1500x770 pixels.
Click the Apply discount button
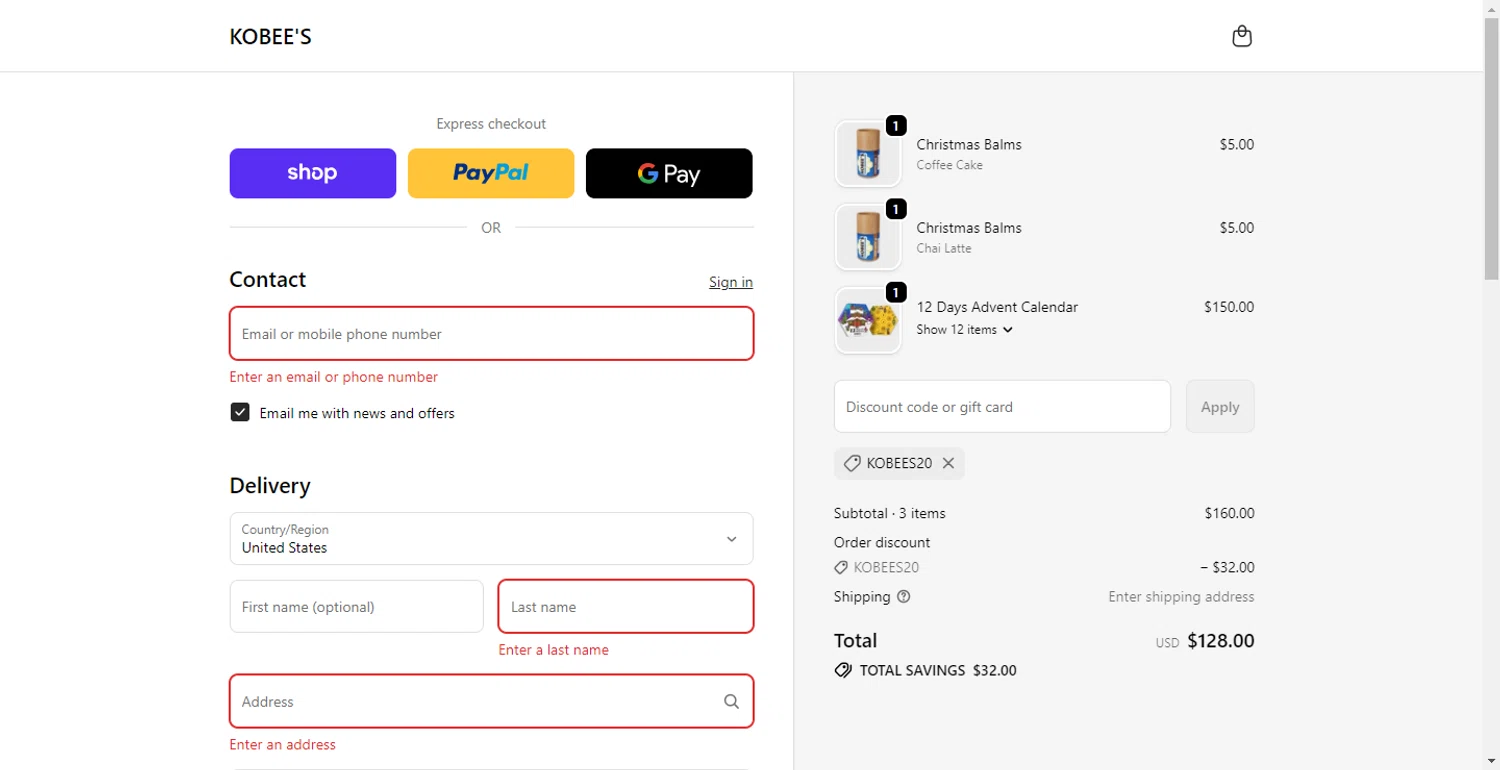pyautogui.click(x=1220, y=406)
